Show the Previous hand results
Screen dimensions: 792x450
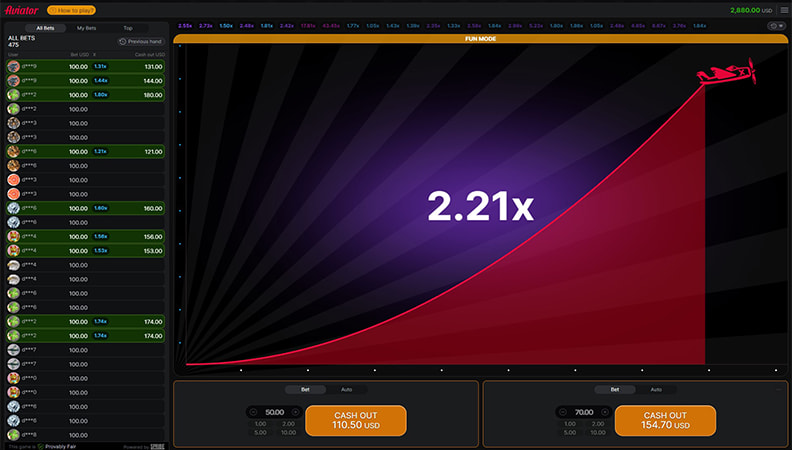142,41
